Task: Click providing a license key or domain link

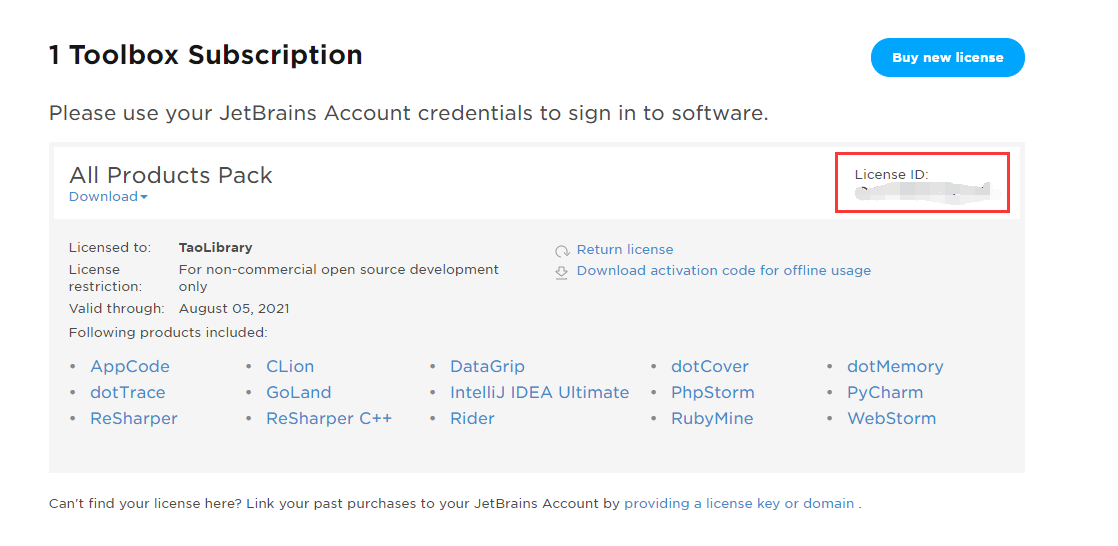Action: coord(739,503)
